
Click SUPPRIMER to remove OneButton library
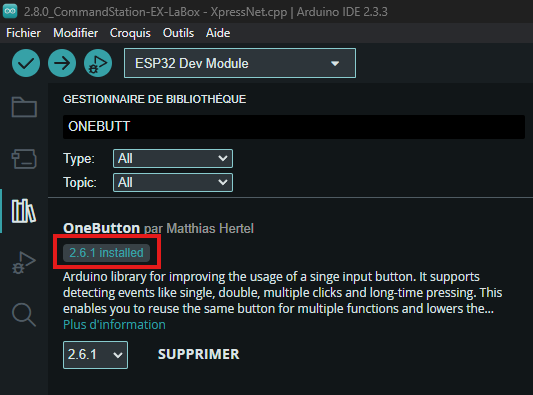coord(199,354)
